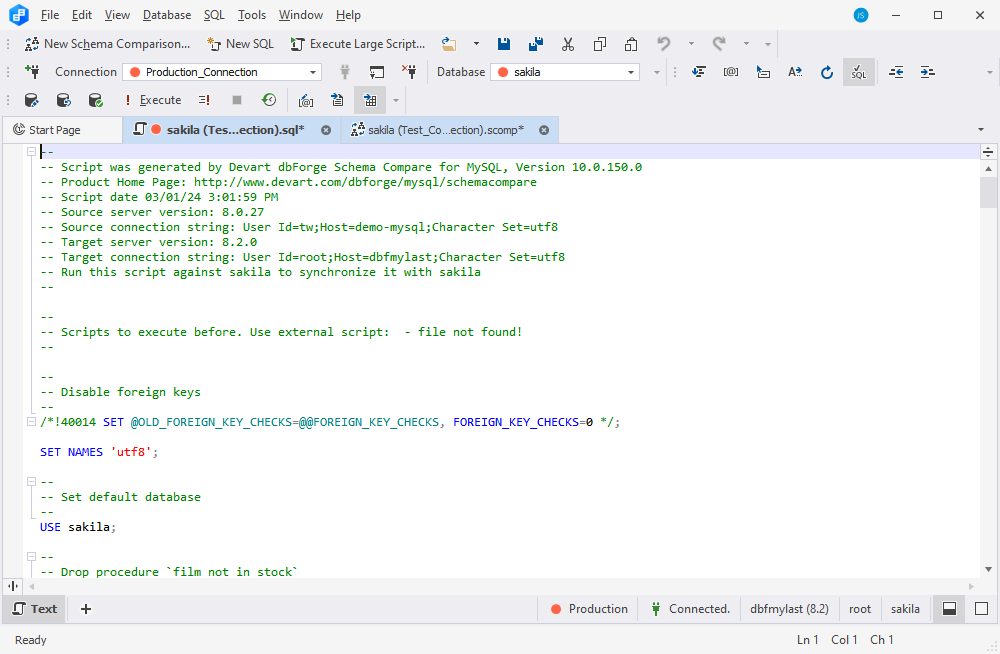1000x654 pixels.
Task: Collapse the Drop procedure comment region
Action: coord(31,557)
